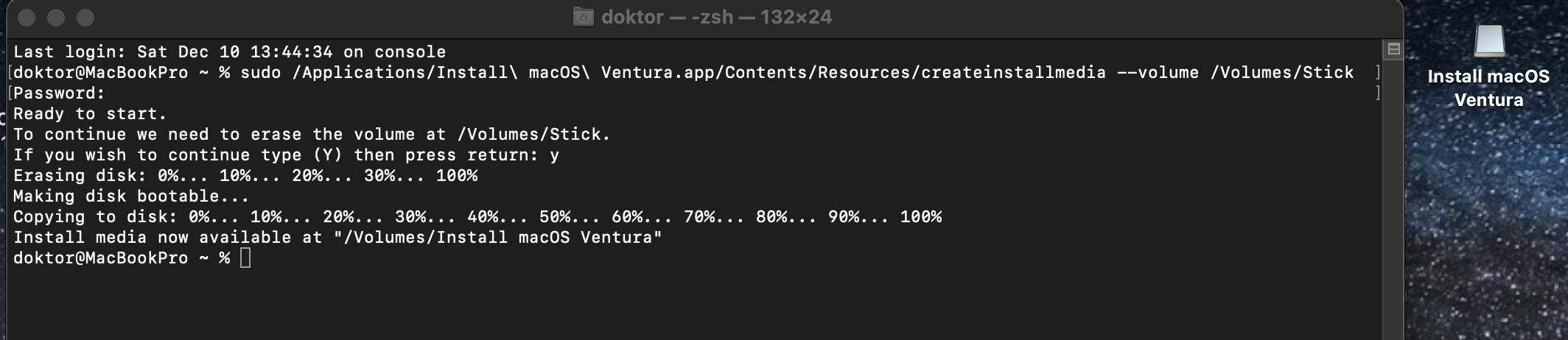
Task: Click the folder proxy icon in title bar
Action: tap(583, 17)
